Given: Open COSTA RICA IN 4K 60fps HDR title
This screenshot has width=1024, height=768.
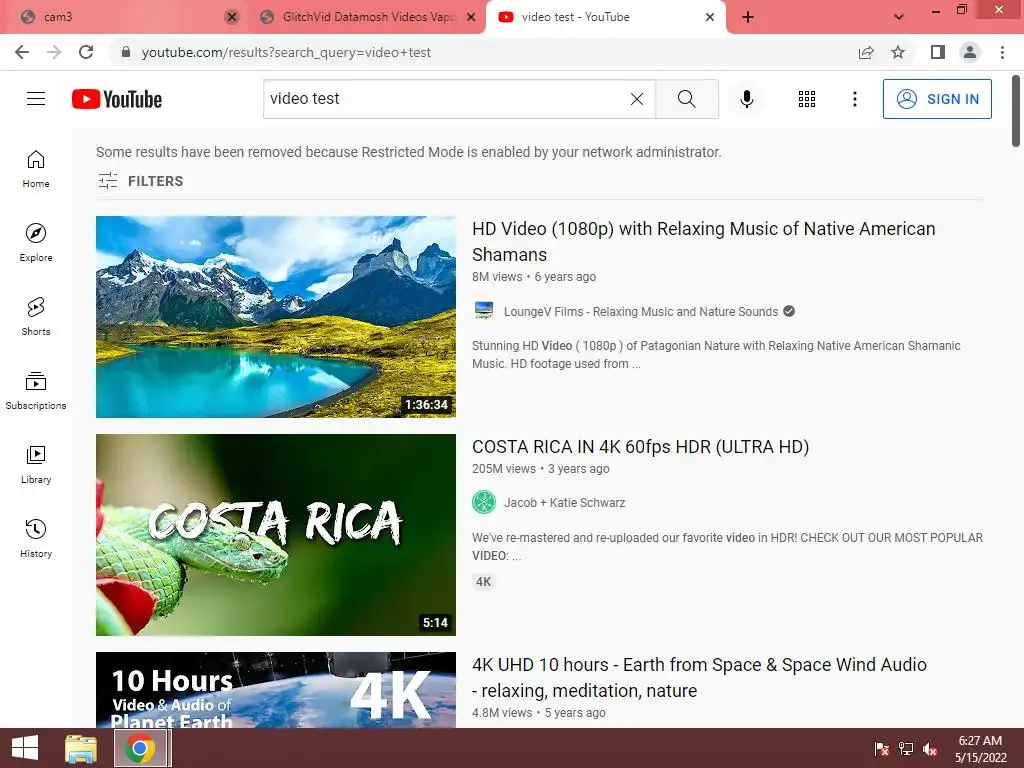Looking at the screenshot, I should (x=641, y=447).
